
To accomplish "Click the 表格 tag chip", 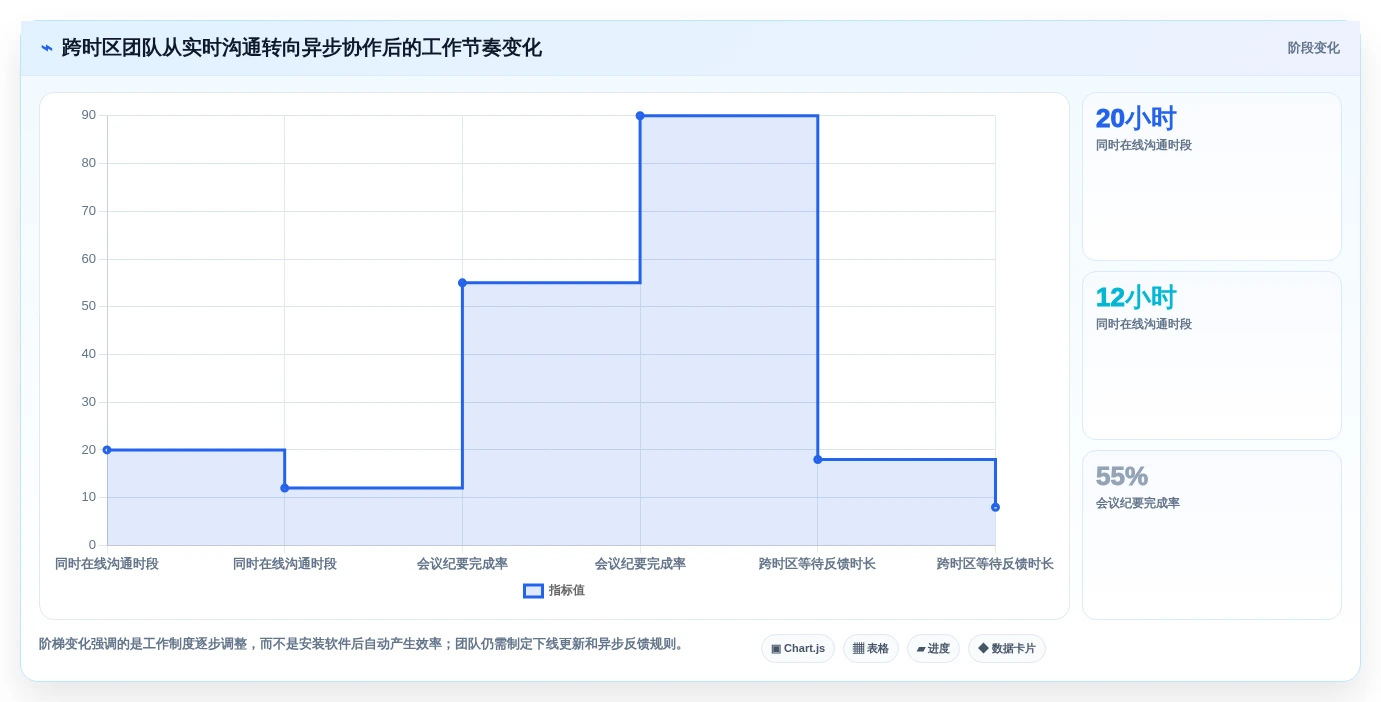I will coord(871,649).
